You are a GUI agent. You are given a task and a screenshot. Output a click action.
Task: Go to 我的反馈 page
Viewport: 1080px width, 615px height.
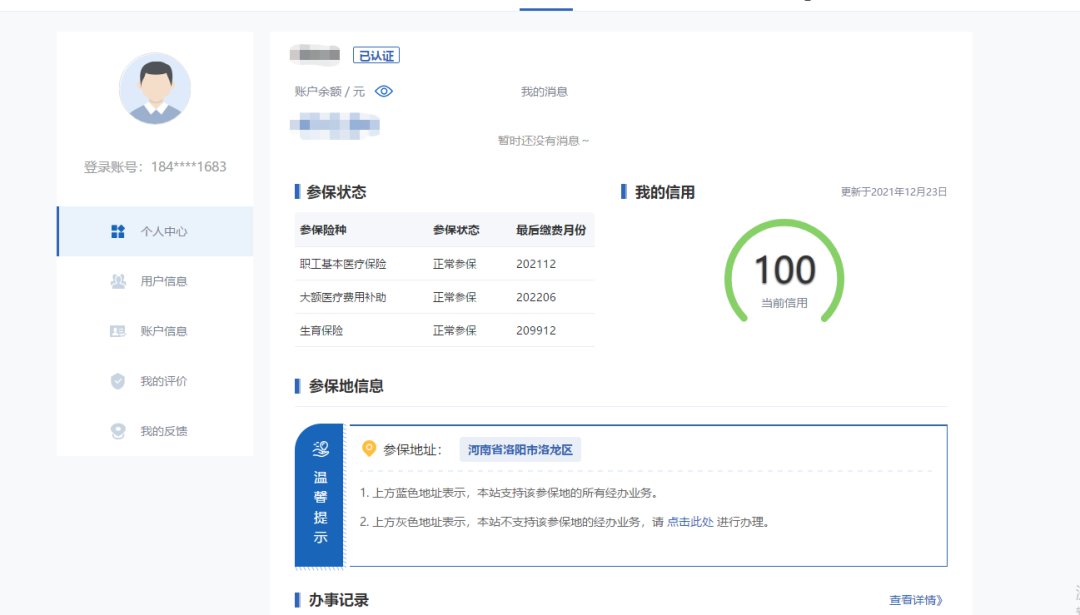163,431
